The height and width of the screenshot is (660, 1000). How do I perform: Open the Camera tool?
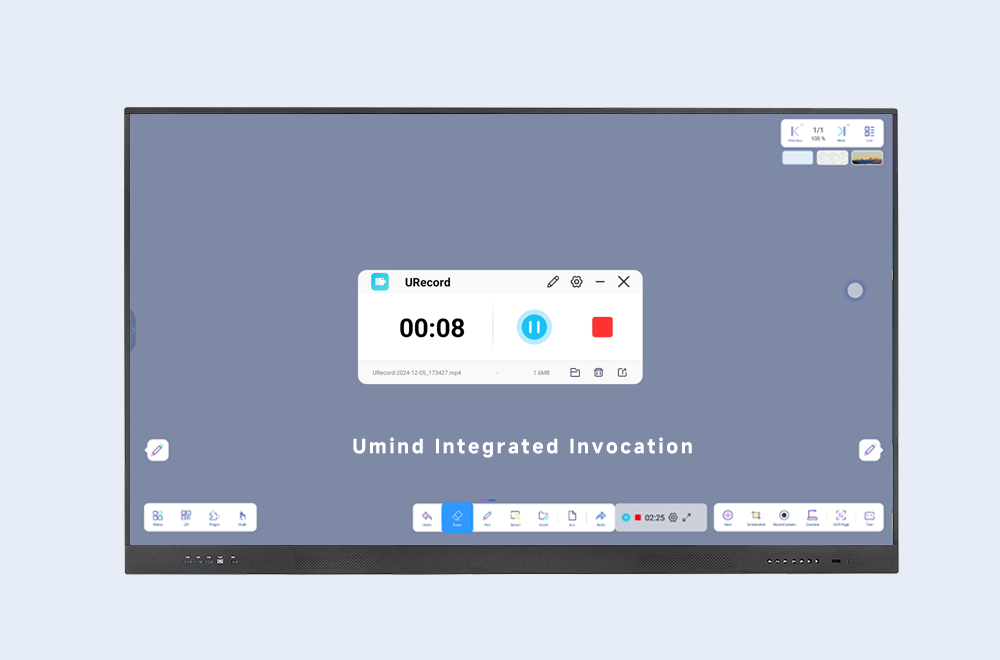point(812,517)
